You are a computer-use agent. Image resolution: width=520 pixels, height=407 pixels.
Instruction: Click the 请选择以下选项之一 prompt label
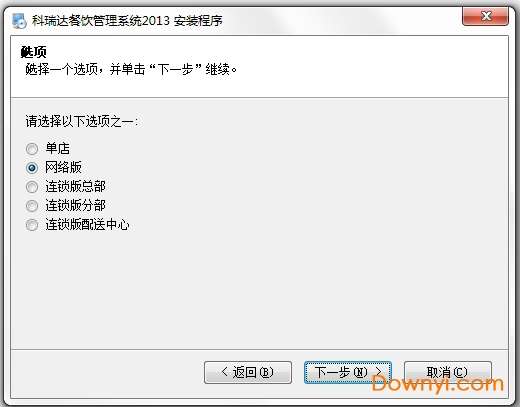click(x=82, y=121)
